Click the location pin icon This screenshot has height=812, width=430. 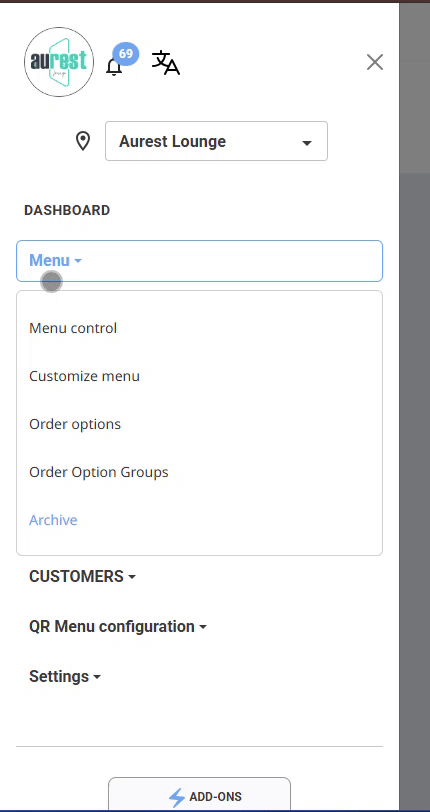[83, 141]
